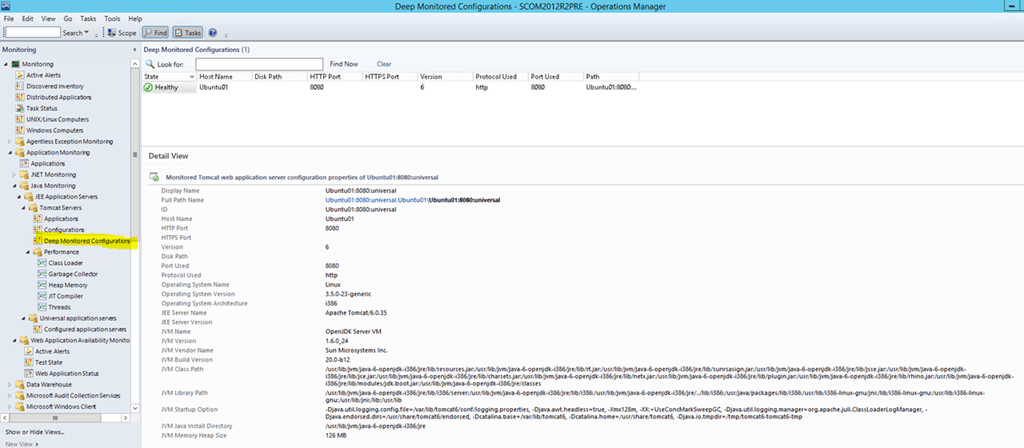Toggle the Find toolbar button
Viewport: 1024px width, 448px height.
pos(155,33)
